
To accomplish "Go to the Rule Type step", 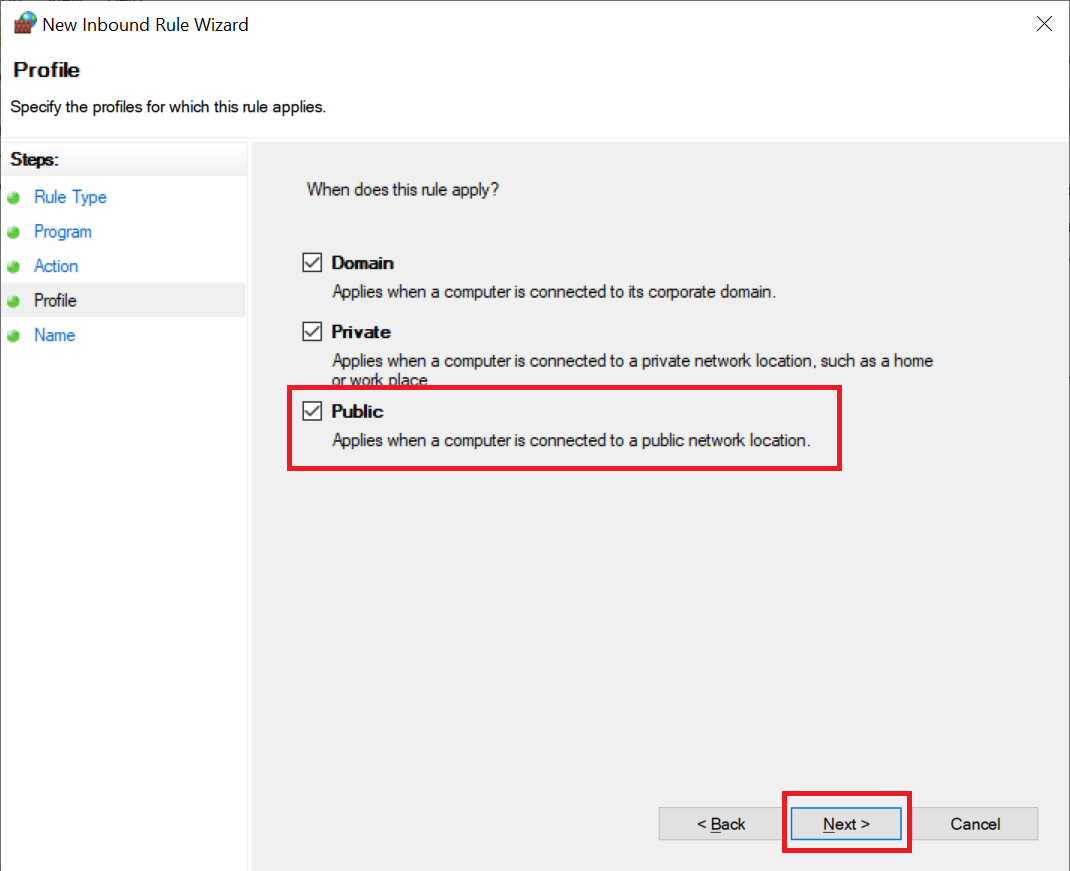I will pos(70,197).
